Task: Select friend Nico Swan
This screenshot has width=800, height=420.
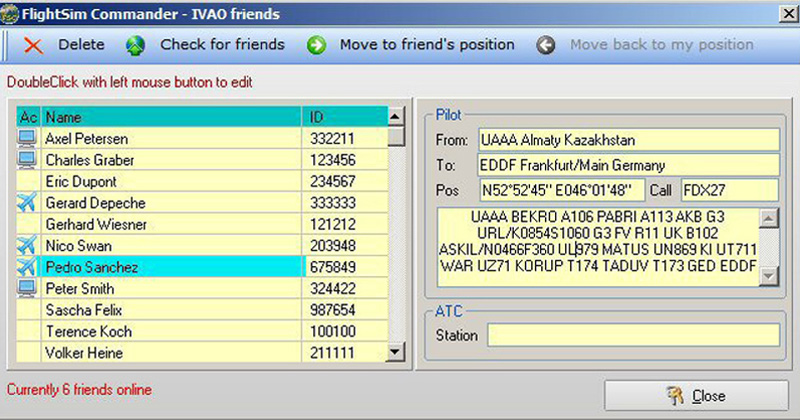Action: [x=171, y=245]
